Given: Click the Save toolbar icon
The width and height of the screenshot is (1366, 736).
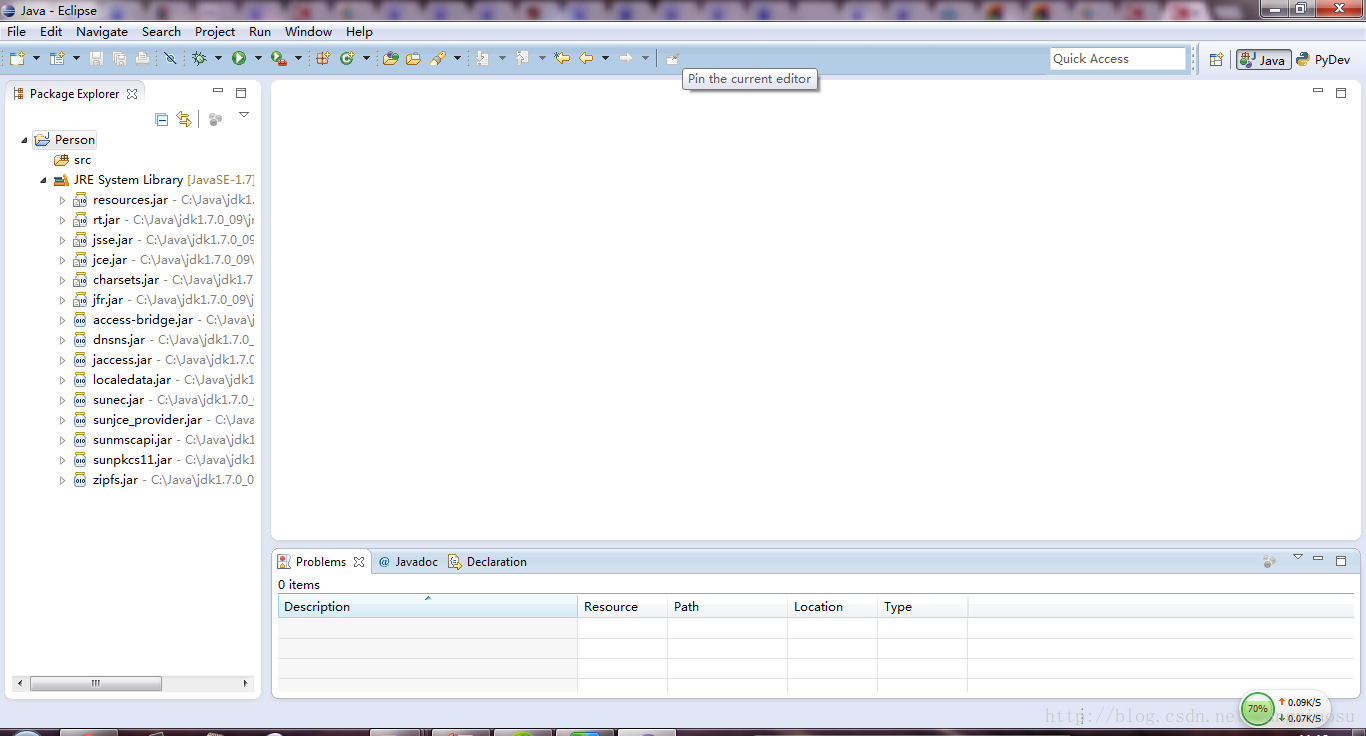Looking at the screenshot, I should click(x=97, y=59).
